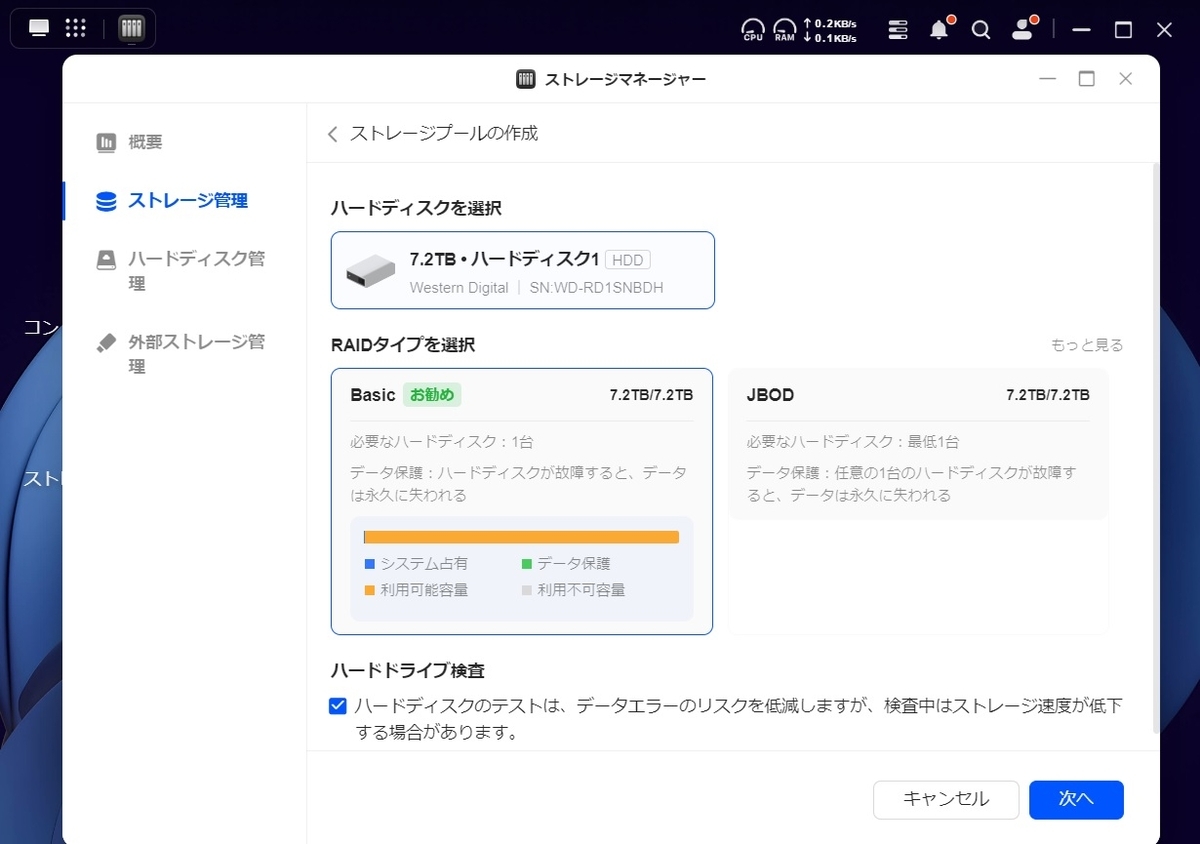Click the hard disk image in disk card
The width and height of the screenshot is (1200, 844).
pos(371,270)
